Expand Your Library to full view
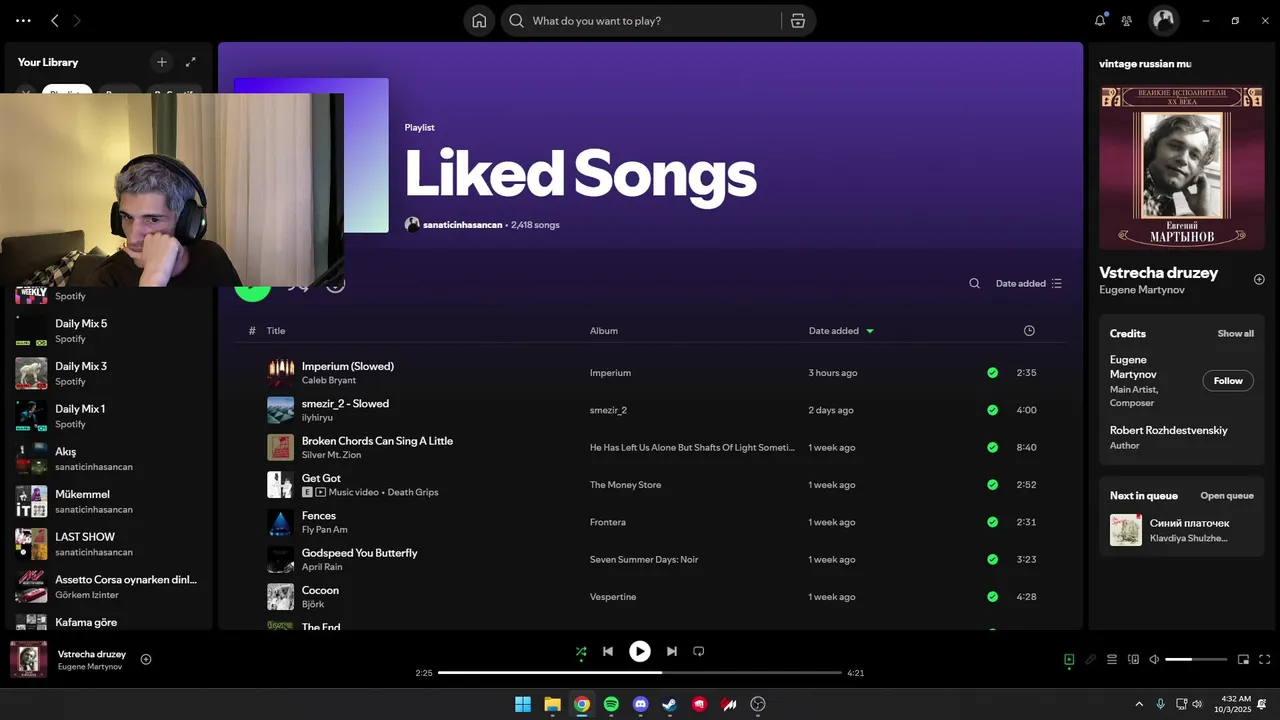This screenshot has height=720, width=1280. click(x=191, y=62)
